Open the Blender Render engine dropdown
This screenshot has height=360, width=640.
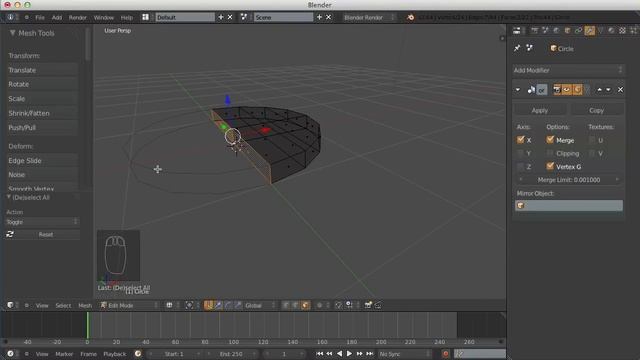[369, 17]
